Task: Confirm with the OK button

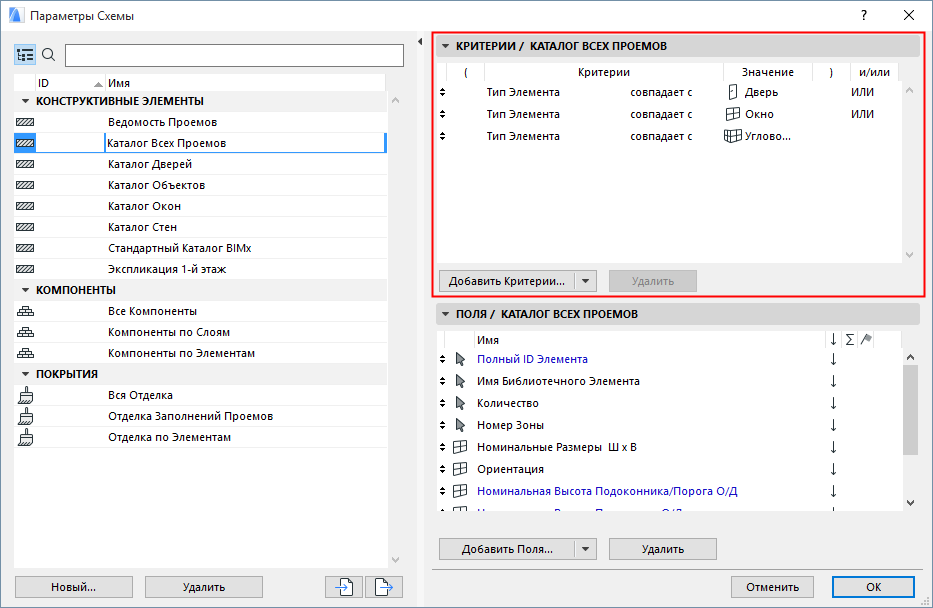Action: coord(873,587)
